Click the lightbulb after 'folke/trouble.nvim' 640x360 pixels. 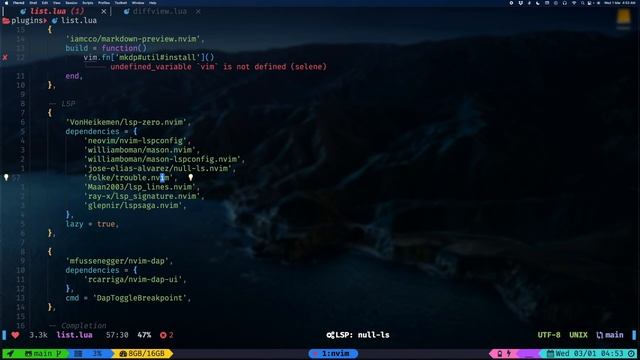point(191,178)
